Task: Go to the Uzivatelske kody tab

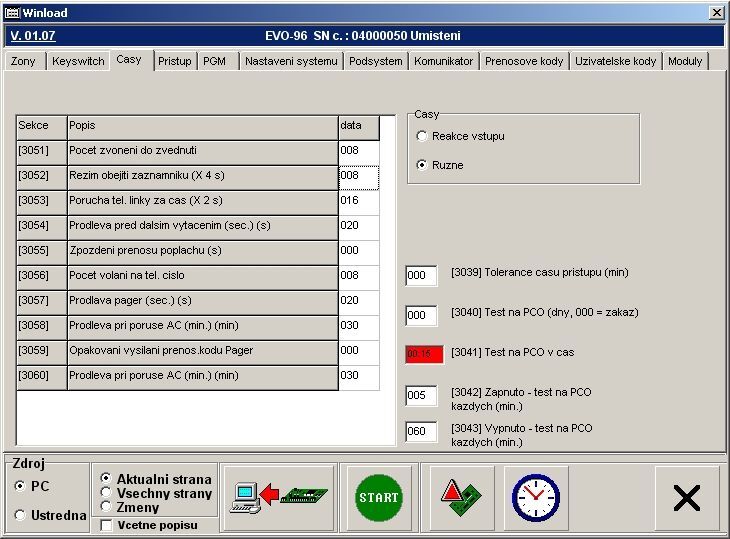Action: tap(615, 61)
